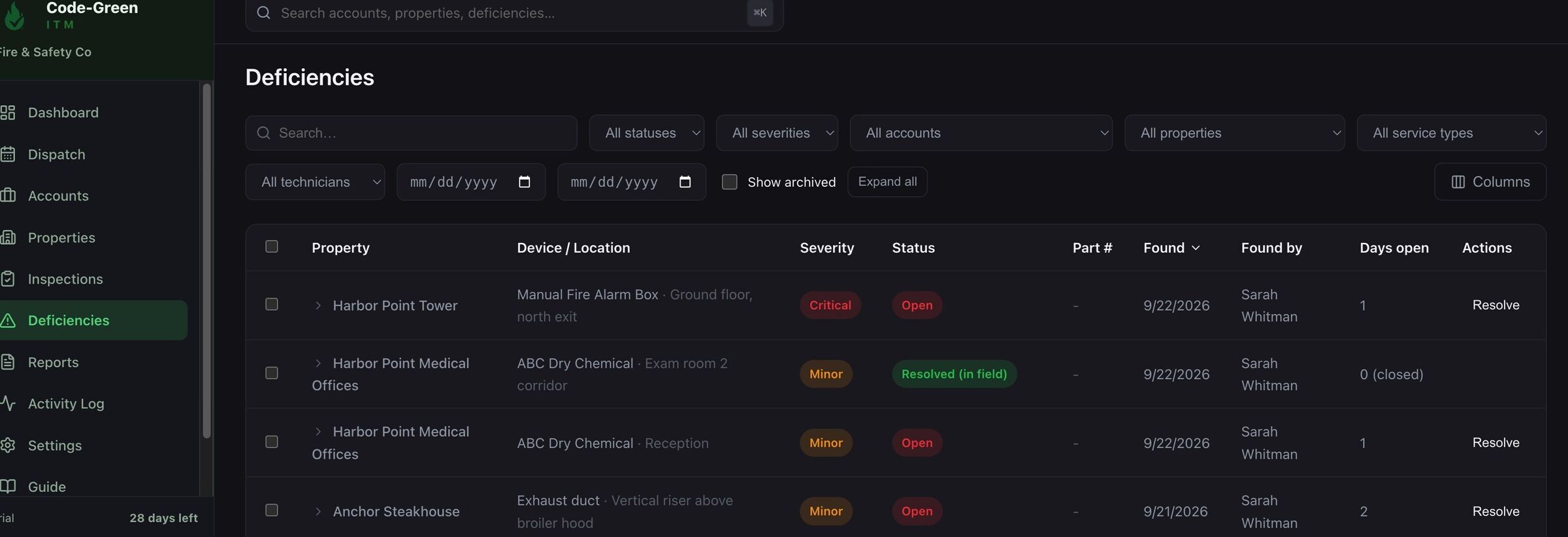Open calendar picker on first date field
1568x537 pixels.
click(524, 182)
